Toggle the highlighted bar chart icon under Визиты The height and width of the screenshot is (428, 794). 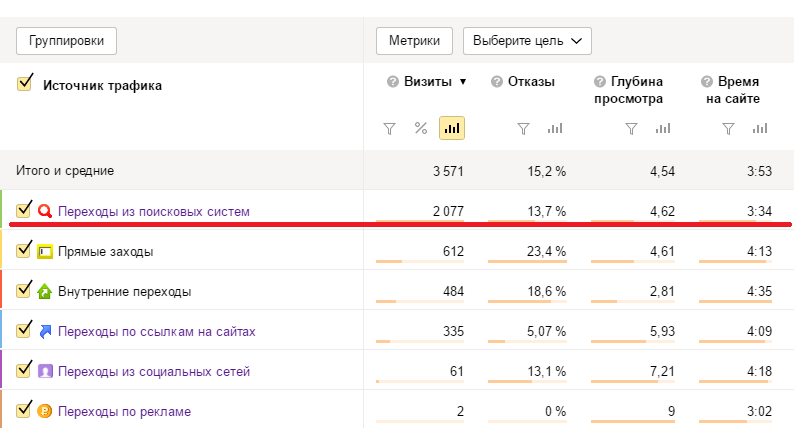coord(452,128)
